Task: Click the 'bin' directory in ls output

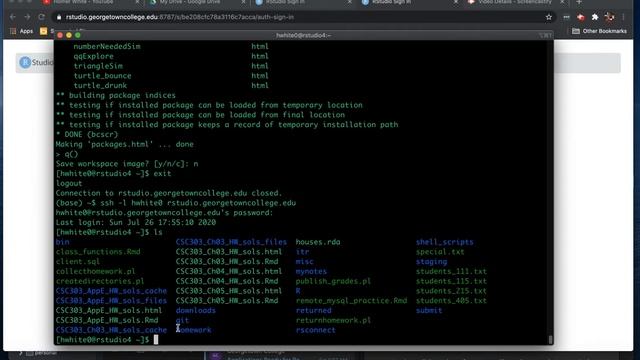Action: pos(62,242)
